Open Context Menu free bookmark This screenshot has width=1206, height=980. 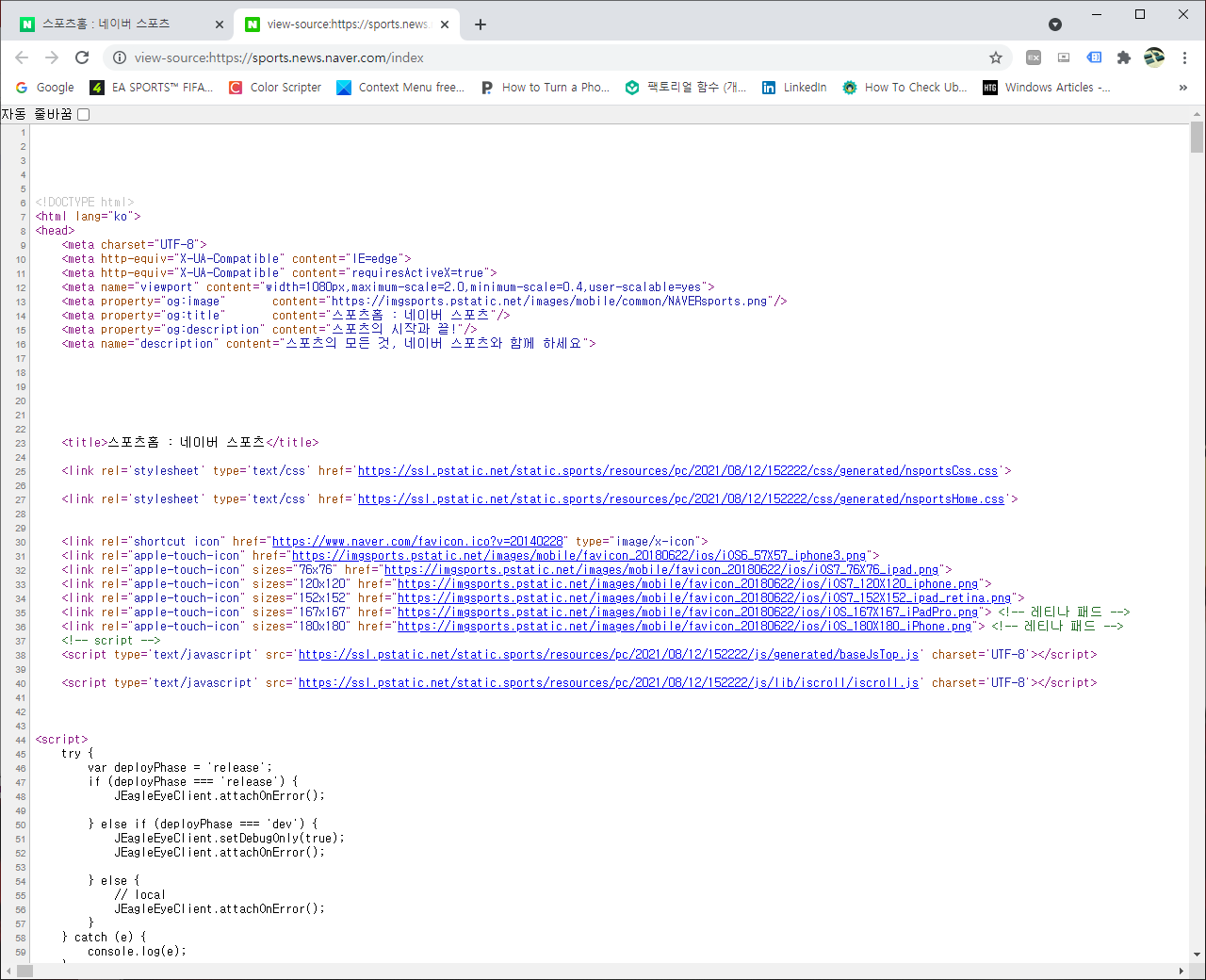point(400,88)
